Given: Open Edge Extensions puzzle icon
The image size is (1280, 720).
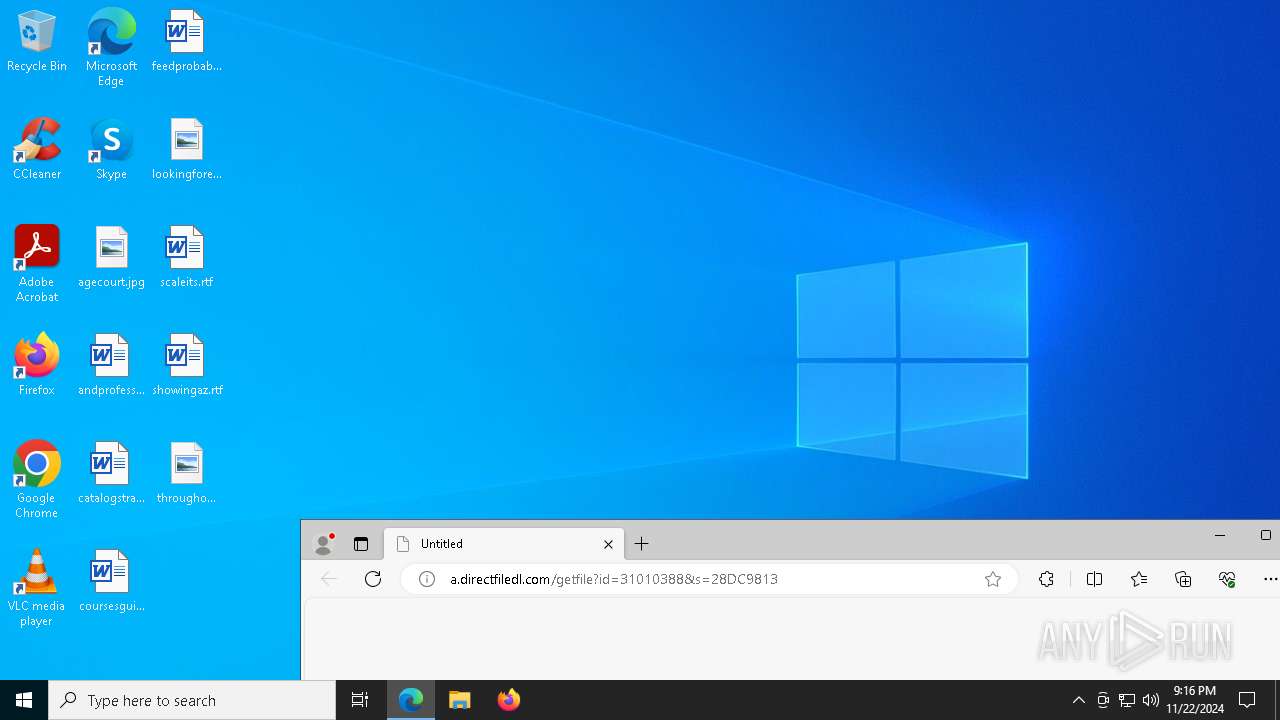Looking at the screenshot, I should pos(1046,579).
